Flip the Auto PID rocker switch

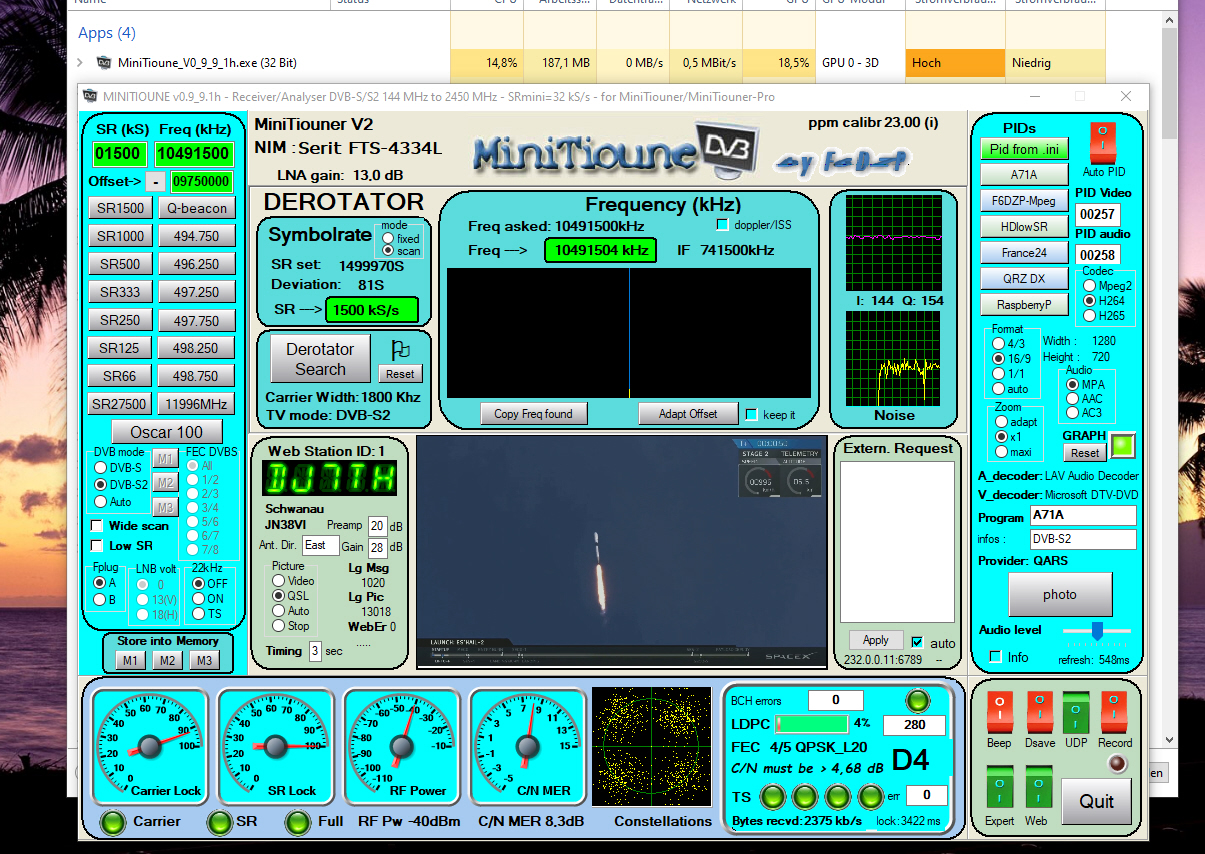pos(1102,144)
